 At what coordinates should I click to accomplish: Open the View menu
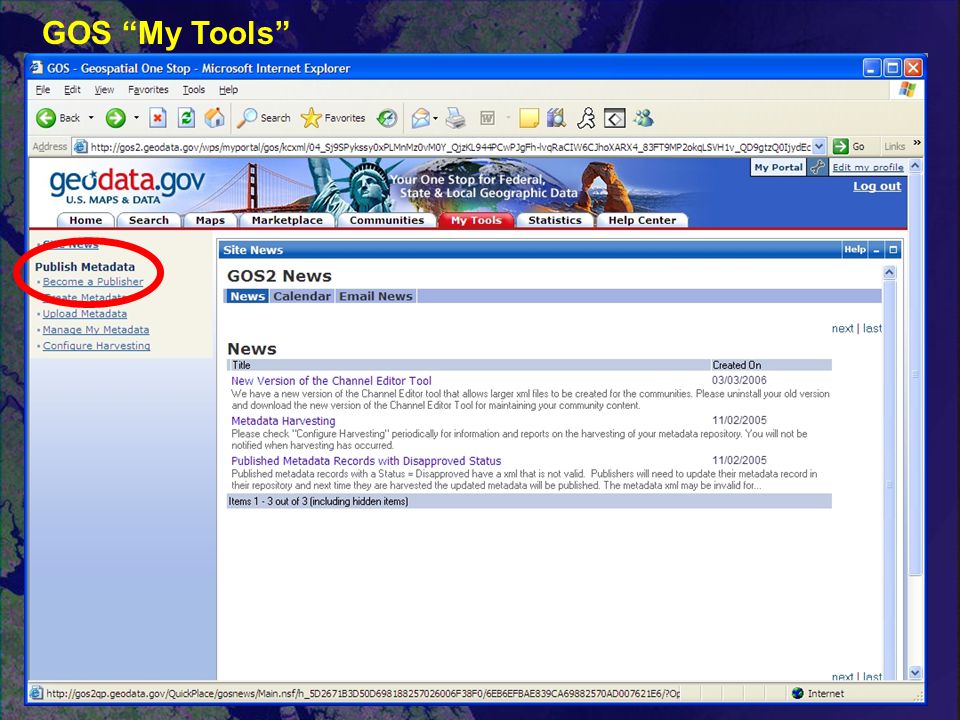(104, 89)
